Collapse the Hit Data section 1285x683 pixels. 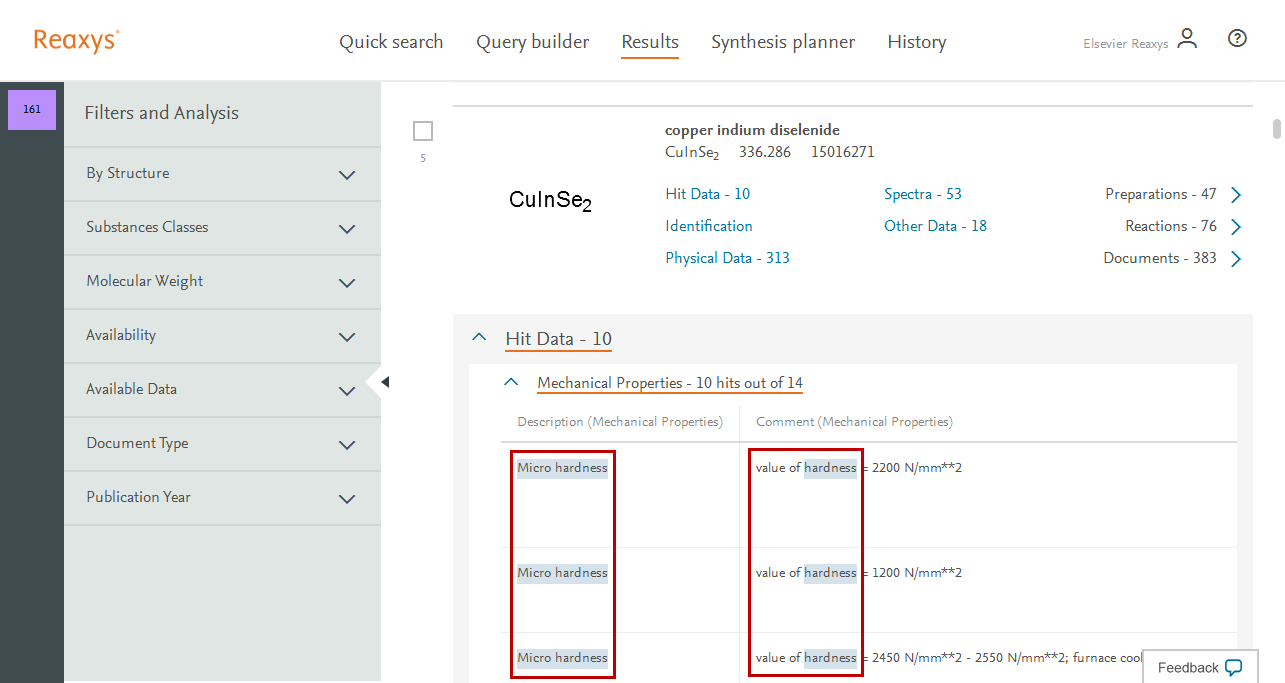point(479,339)
